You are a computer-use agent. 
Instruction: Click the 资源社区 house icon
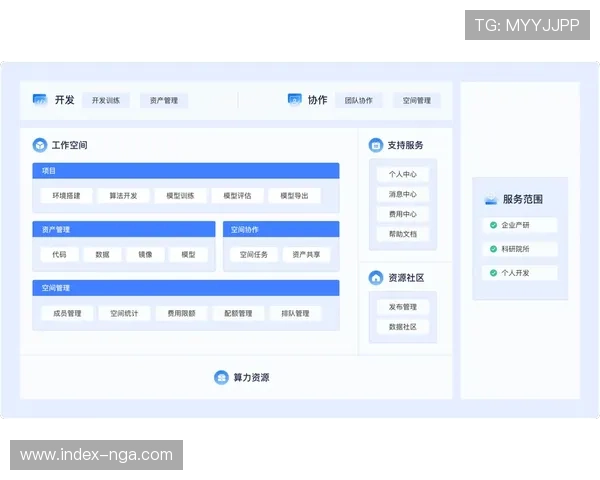click(375, 278)
